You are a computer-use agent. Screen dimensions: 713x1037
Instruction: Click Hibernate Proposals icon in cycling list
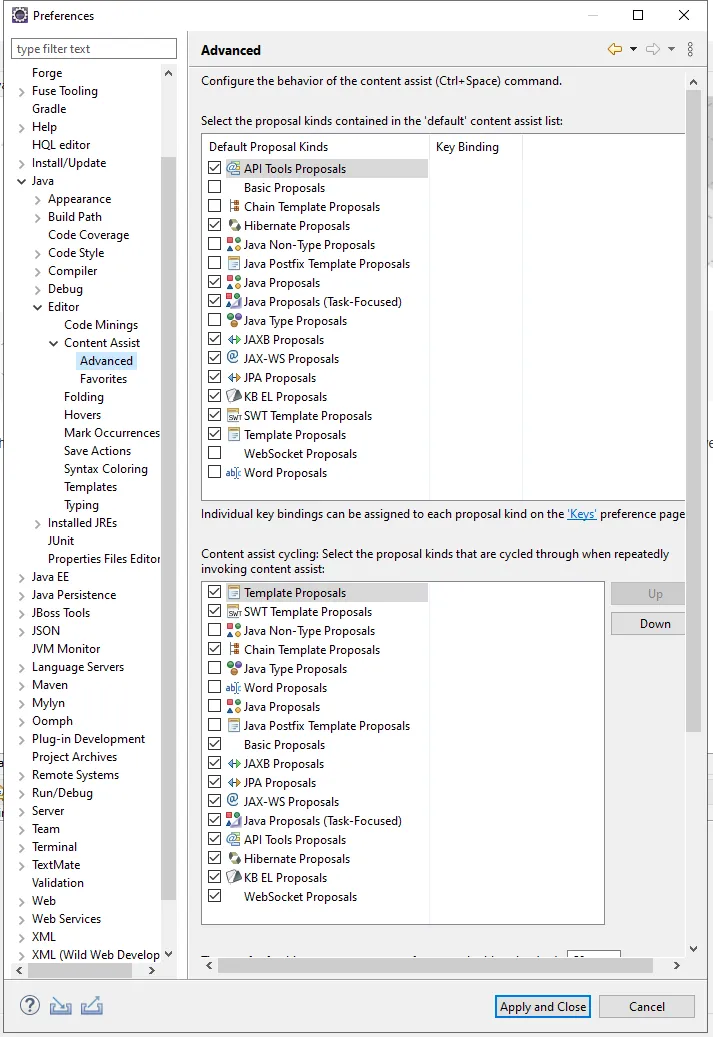pyautogui.click(x=233, y=858)
